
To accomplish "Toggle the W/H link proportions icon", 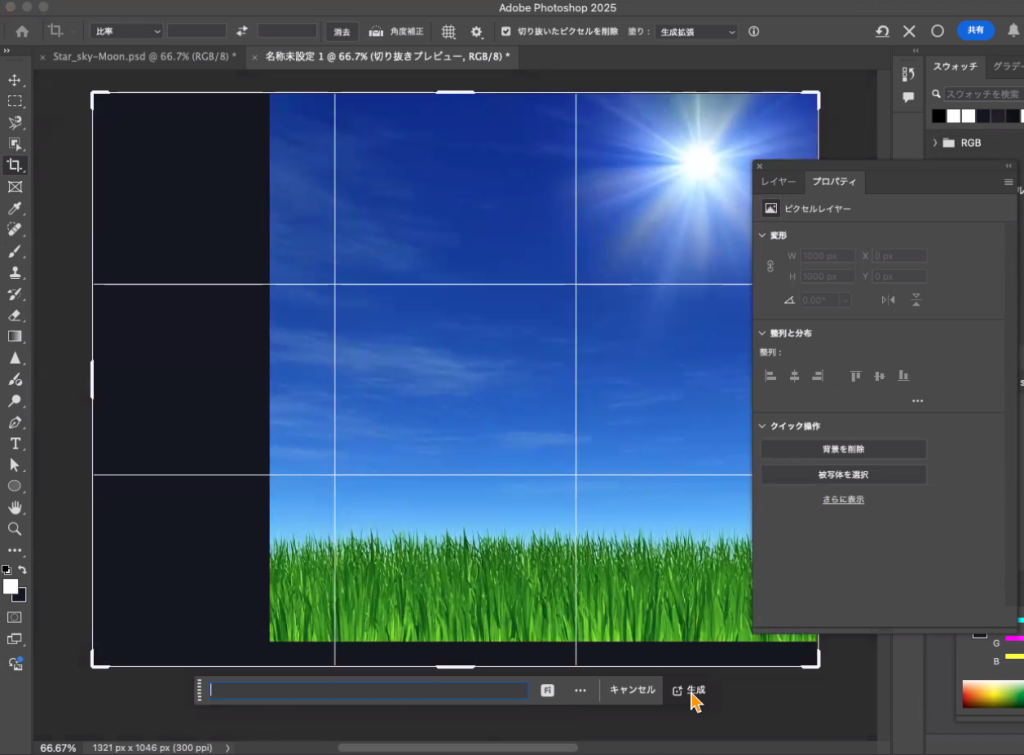I will click(x=770, y=266).
